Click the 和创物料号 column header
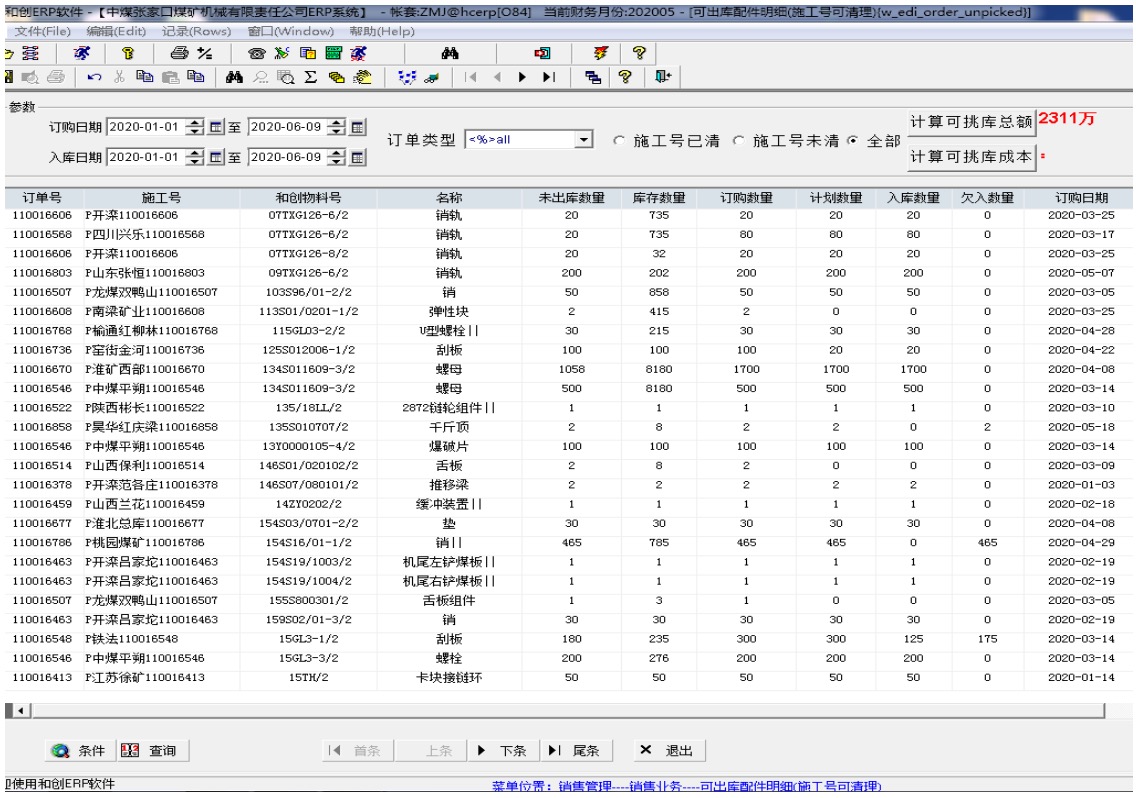1136x798 pixels. point(308,198)
